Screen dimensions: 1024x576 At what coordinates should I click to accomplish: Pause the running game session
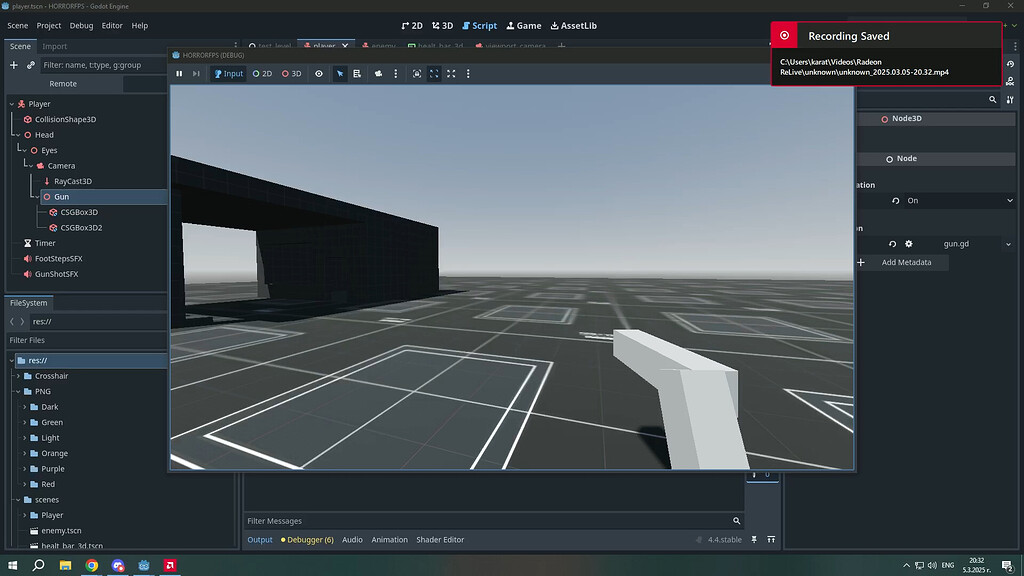coord(179,73)
